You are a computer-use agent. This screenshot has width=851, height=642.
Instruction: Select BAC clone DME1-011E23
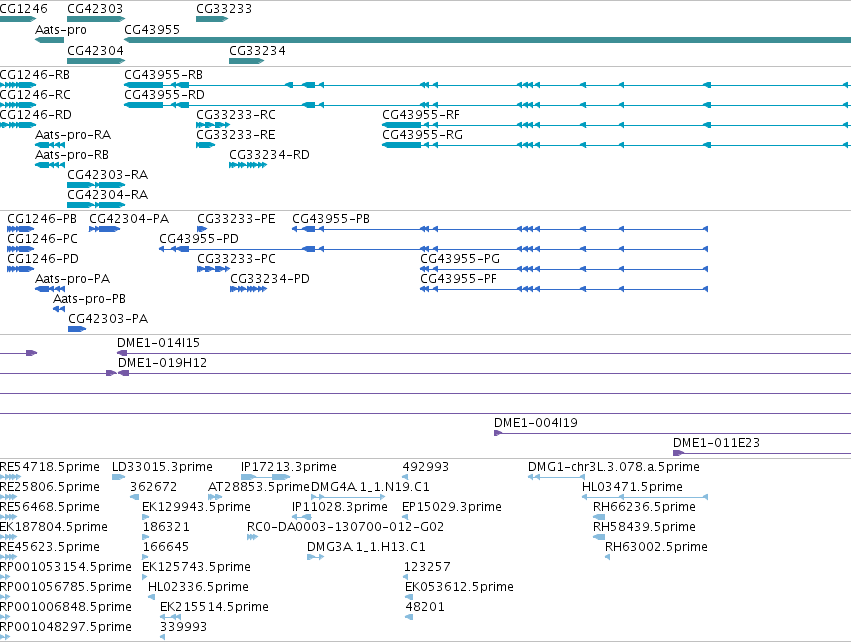click(716, 443)
